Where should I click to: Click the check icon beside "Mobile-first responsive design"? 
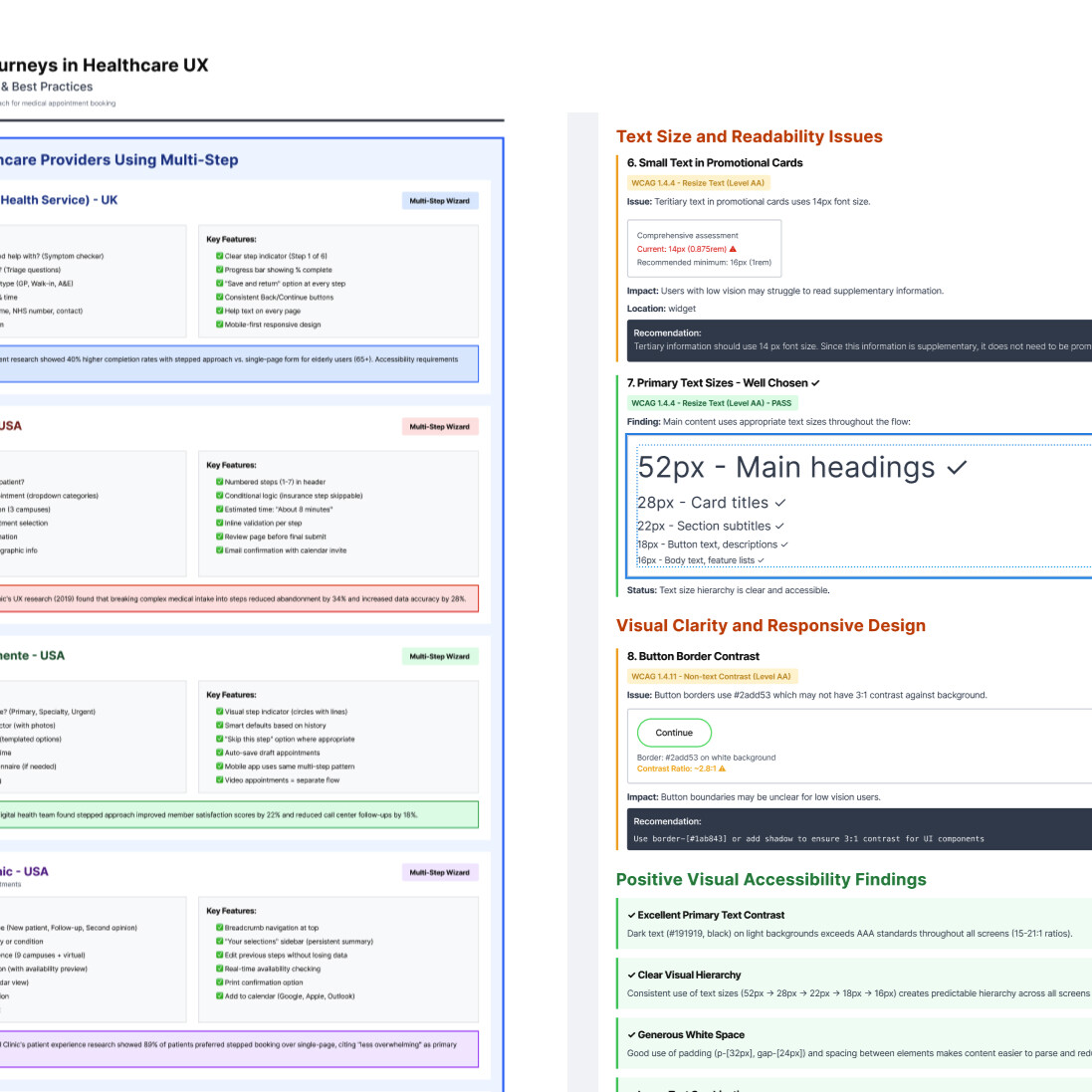(219, 325)
